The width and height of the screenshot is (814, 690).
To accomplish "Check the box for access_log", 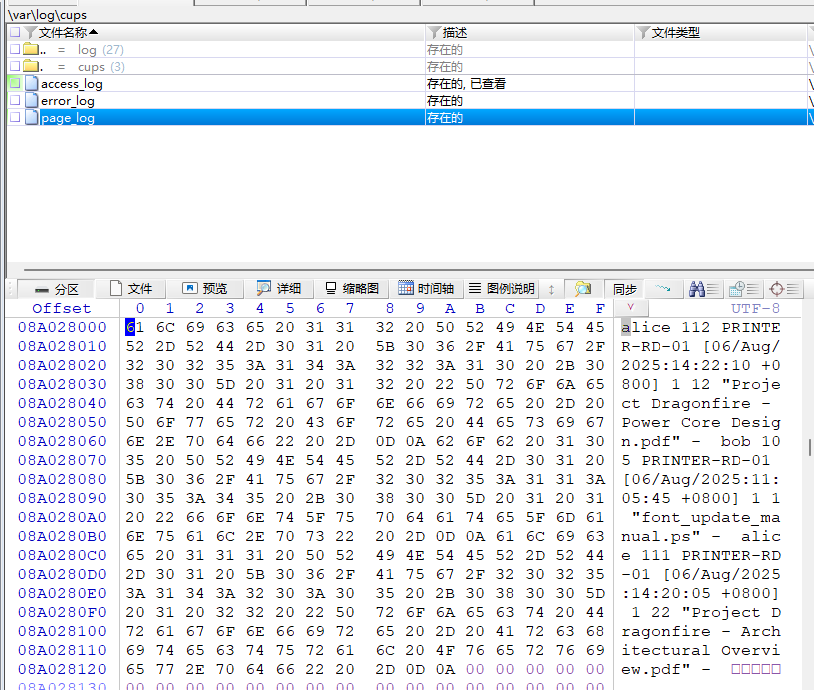I will click(15, 83).
